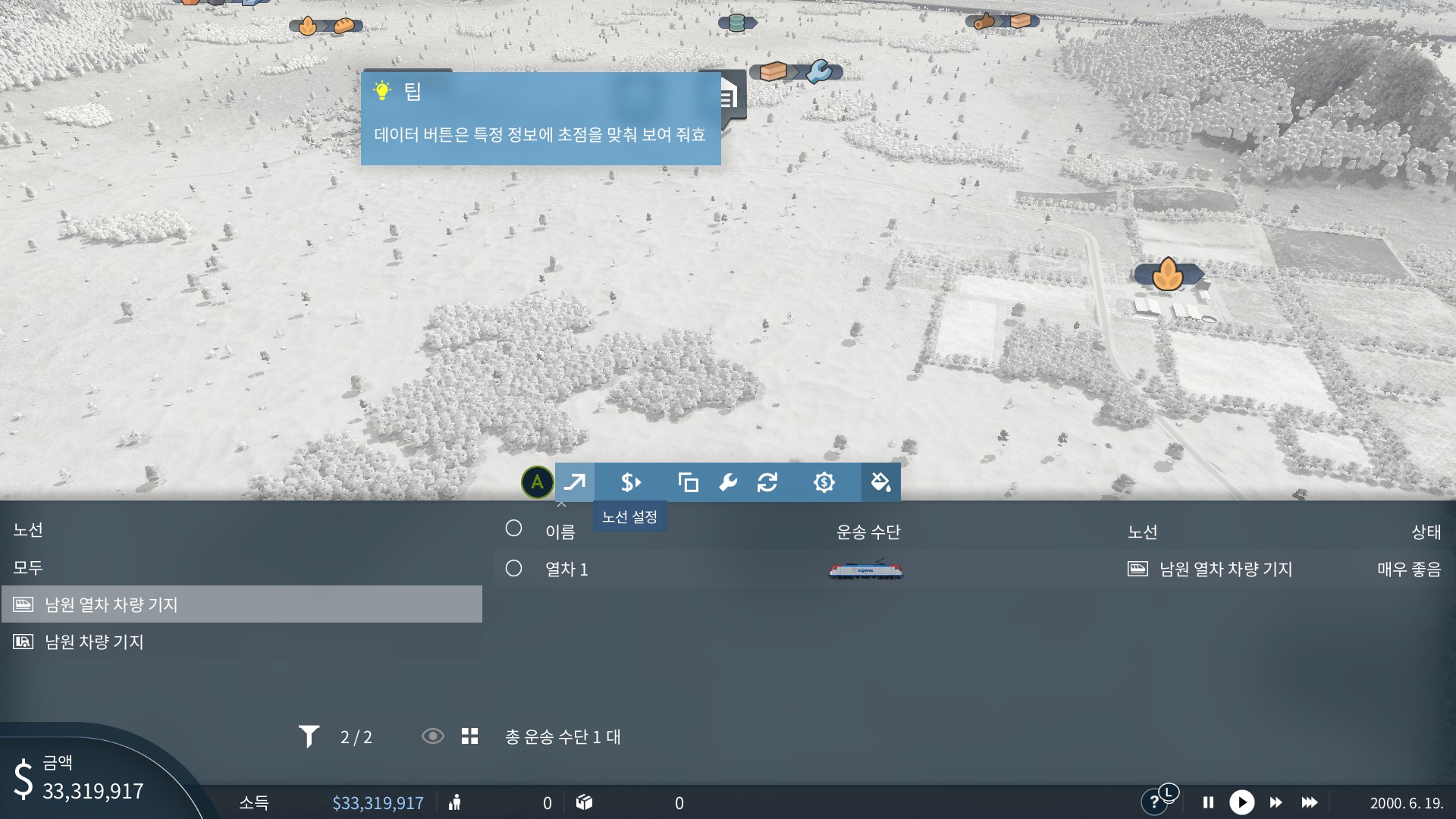
Task: Click the sell vehicle dollar-arrow icon
Action: pos(631,482)
